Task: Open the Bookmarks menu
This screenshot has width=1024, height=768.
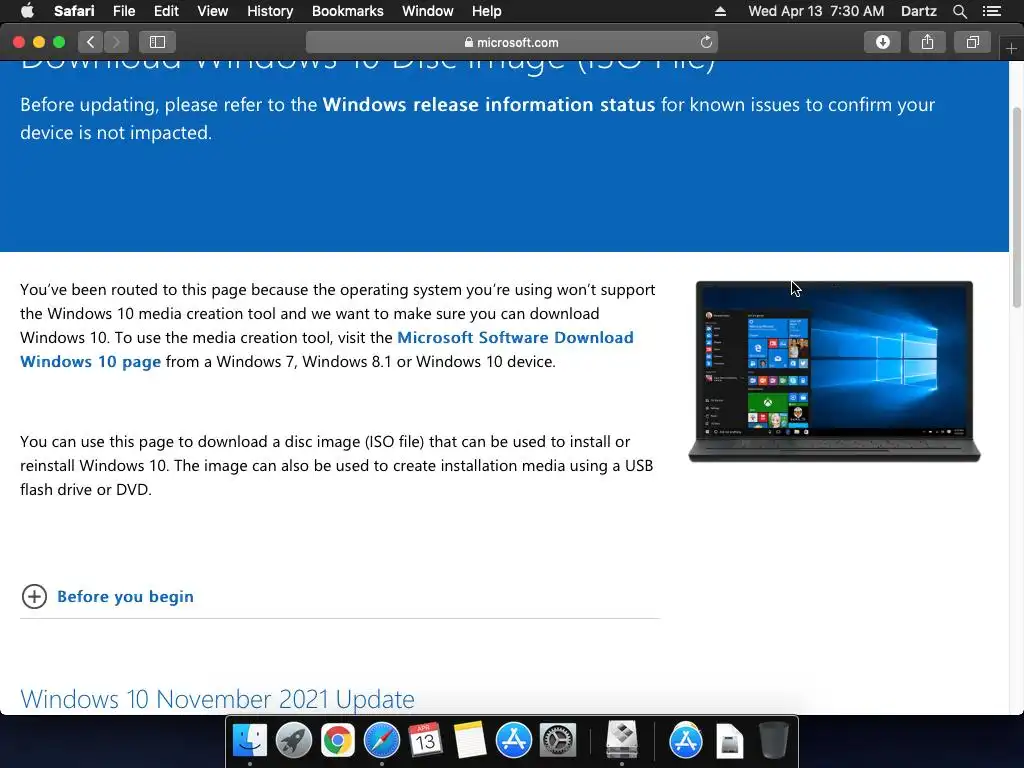Action: (x=347, y=11)
